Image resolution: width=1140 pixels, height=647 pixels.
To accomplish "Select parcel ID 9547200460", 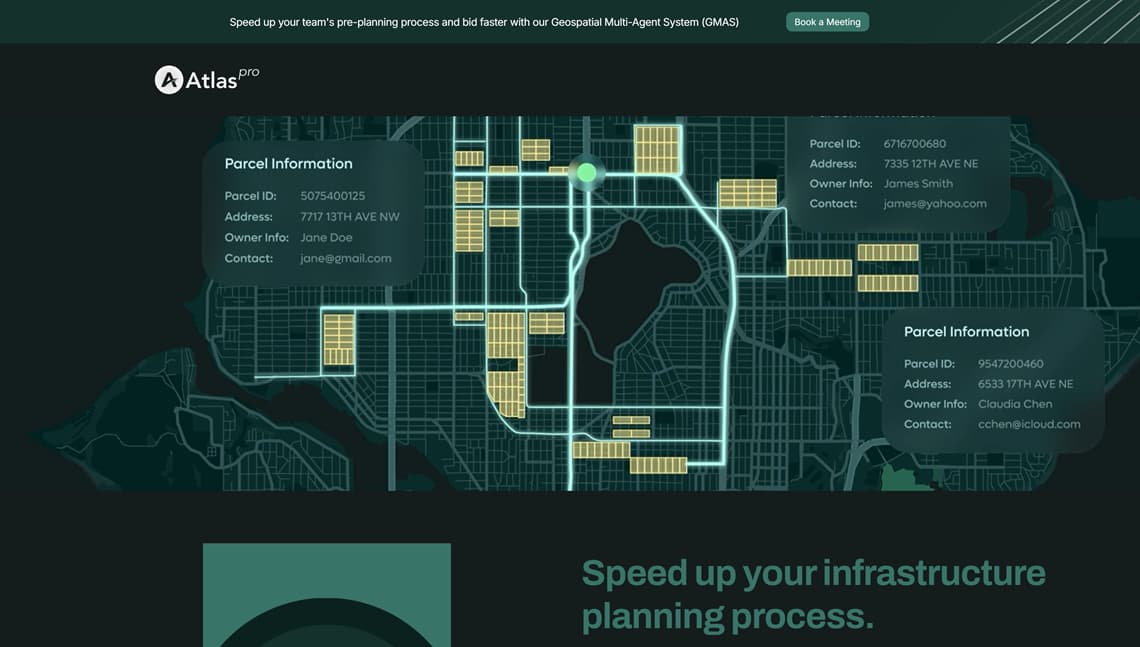I will coord(1010,364).
